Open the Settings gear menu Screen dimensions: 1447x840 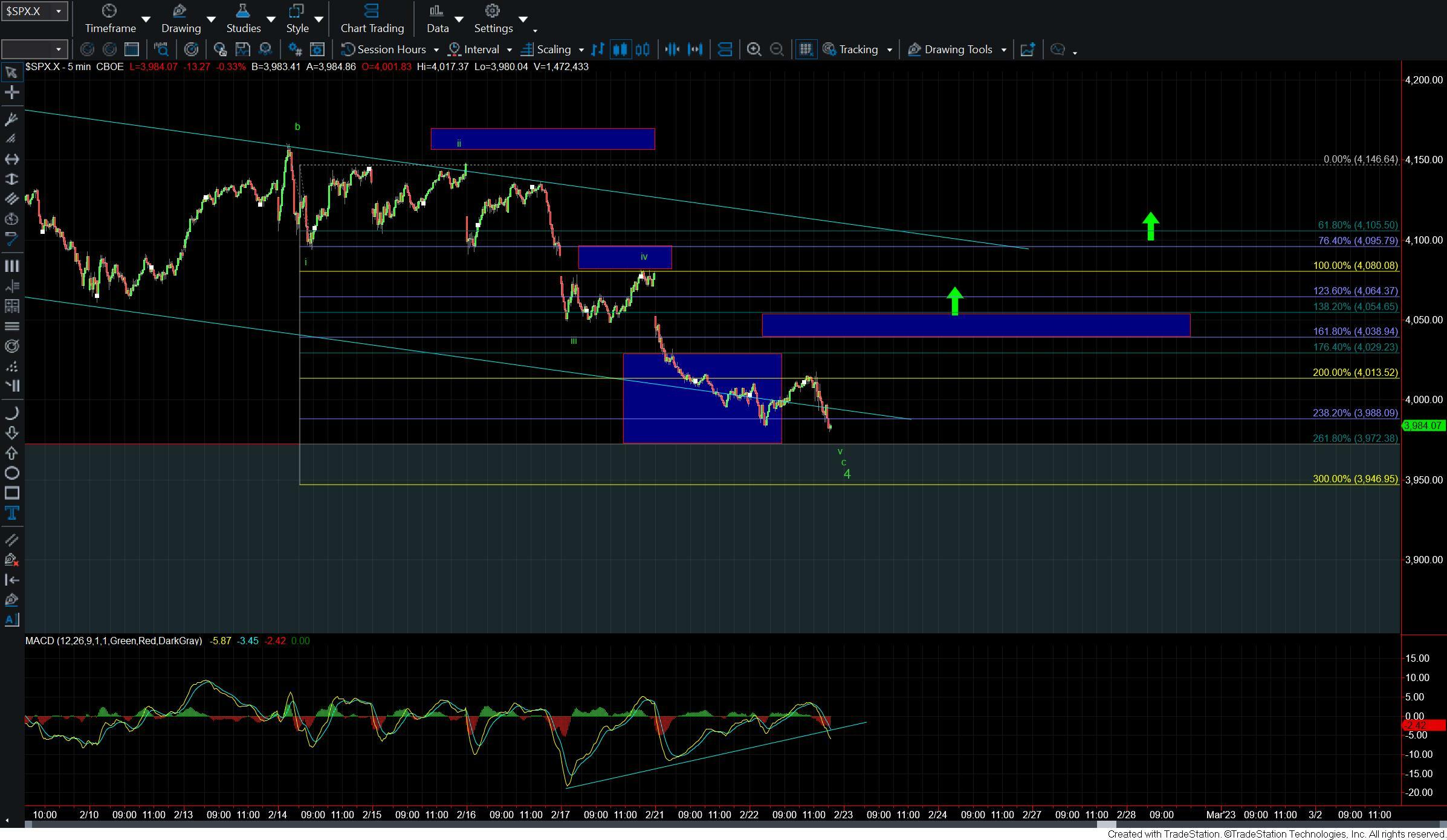point(493,11)
